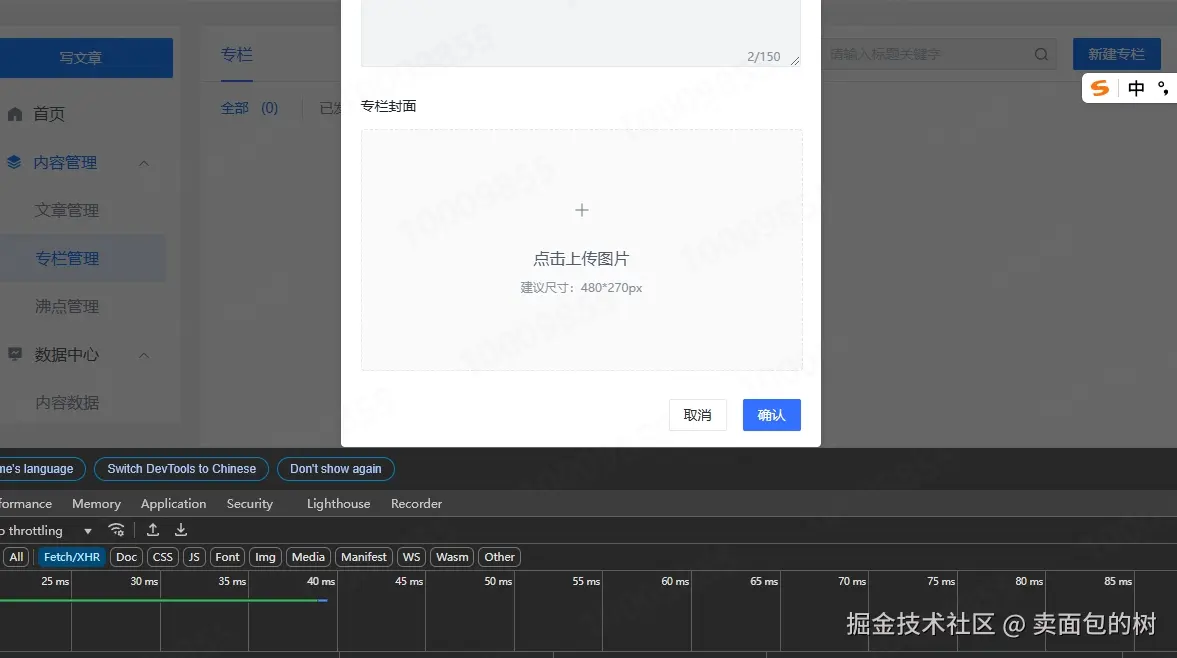Enable the Img request type filter

pyautogui.click(x=265, y=557)
